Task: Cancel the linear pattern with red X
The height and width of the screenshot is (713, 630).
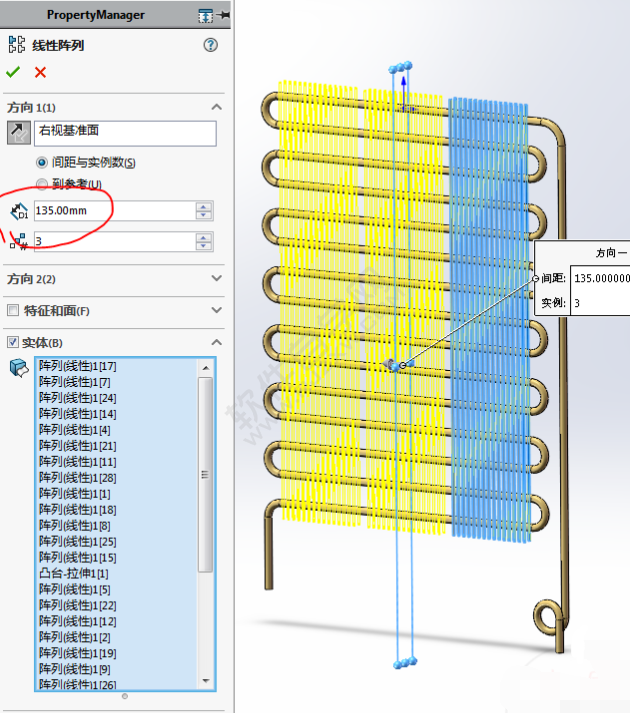Action: tap(40, 72)
